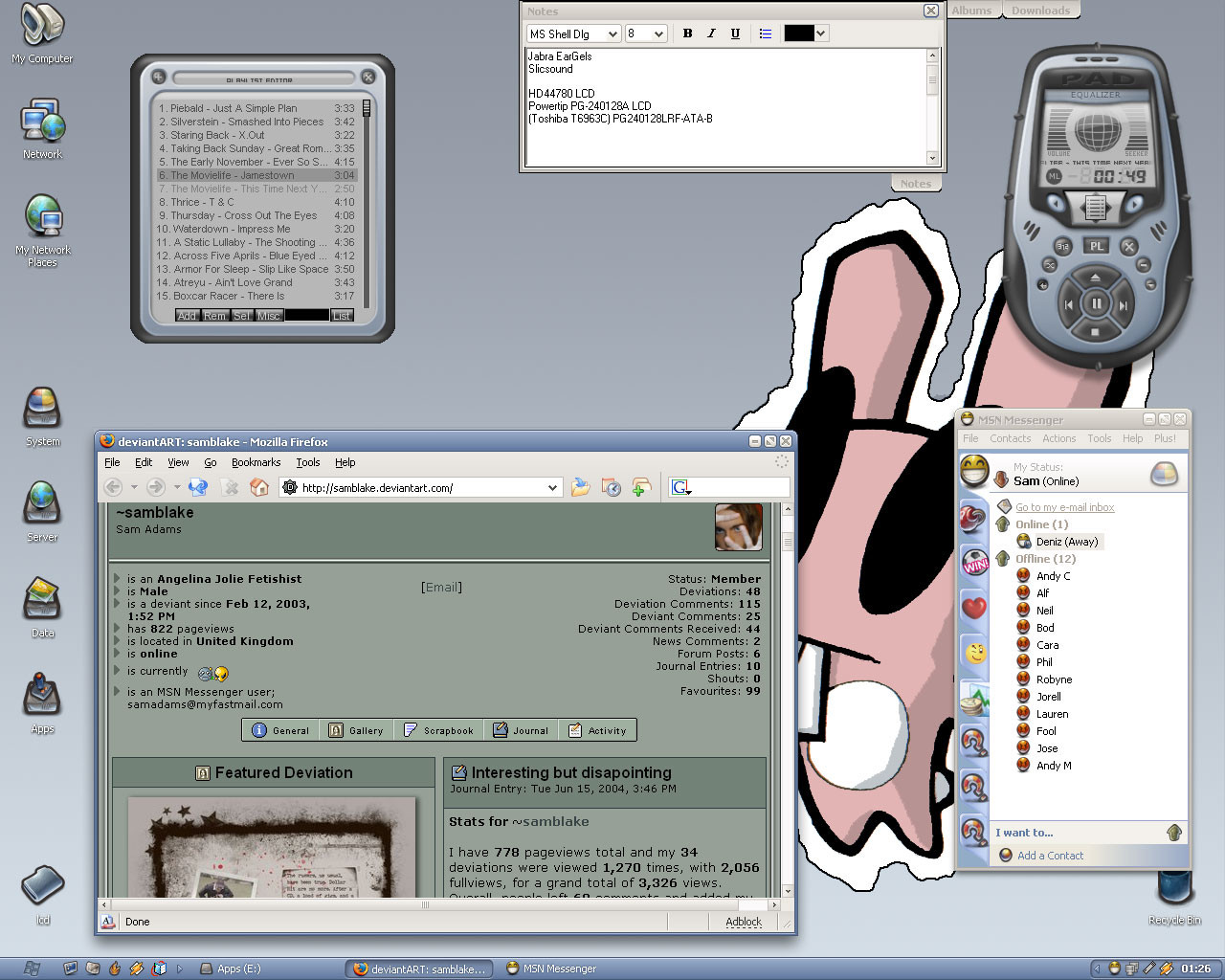Select contact Deniz (Away) in MSN
Image resolution: width=1225 pixels, height=980 pixels.
pyautogui.click(x=1066, y=542)
